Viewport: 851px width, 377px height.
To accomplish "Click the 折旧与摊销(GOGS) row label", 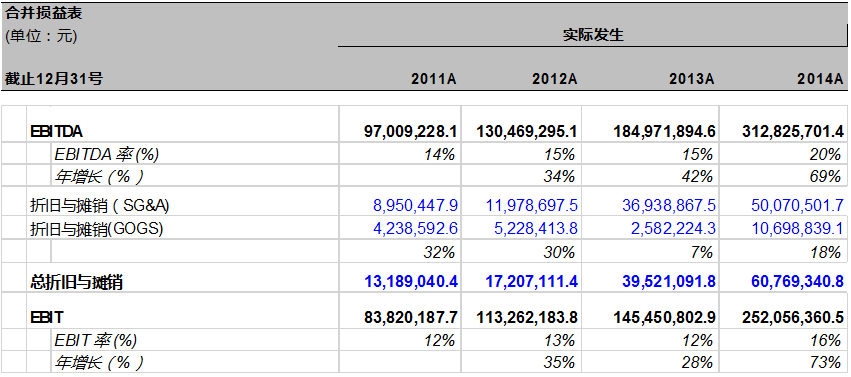I will pyautogui.click(x=97, y=229).
